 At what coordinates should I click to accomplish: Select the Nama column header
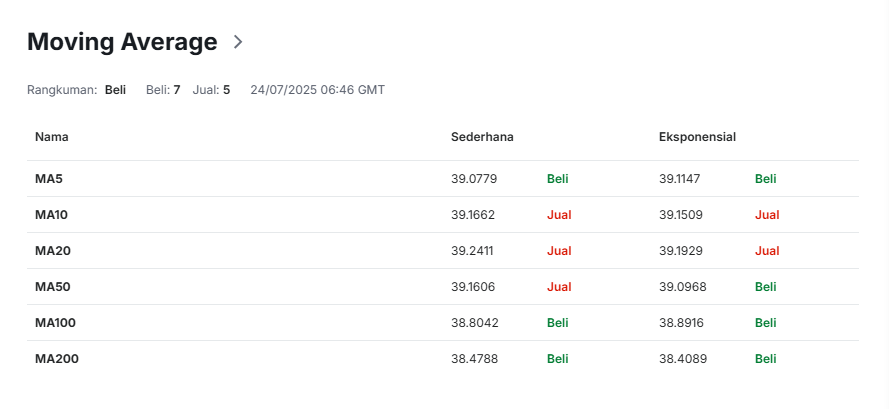(52, 137)
